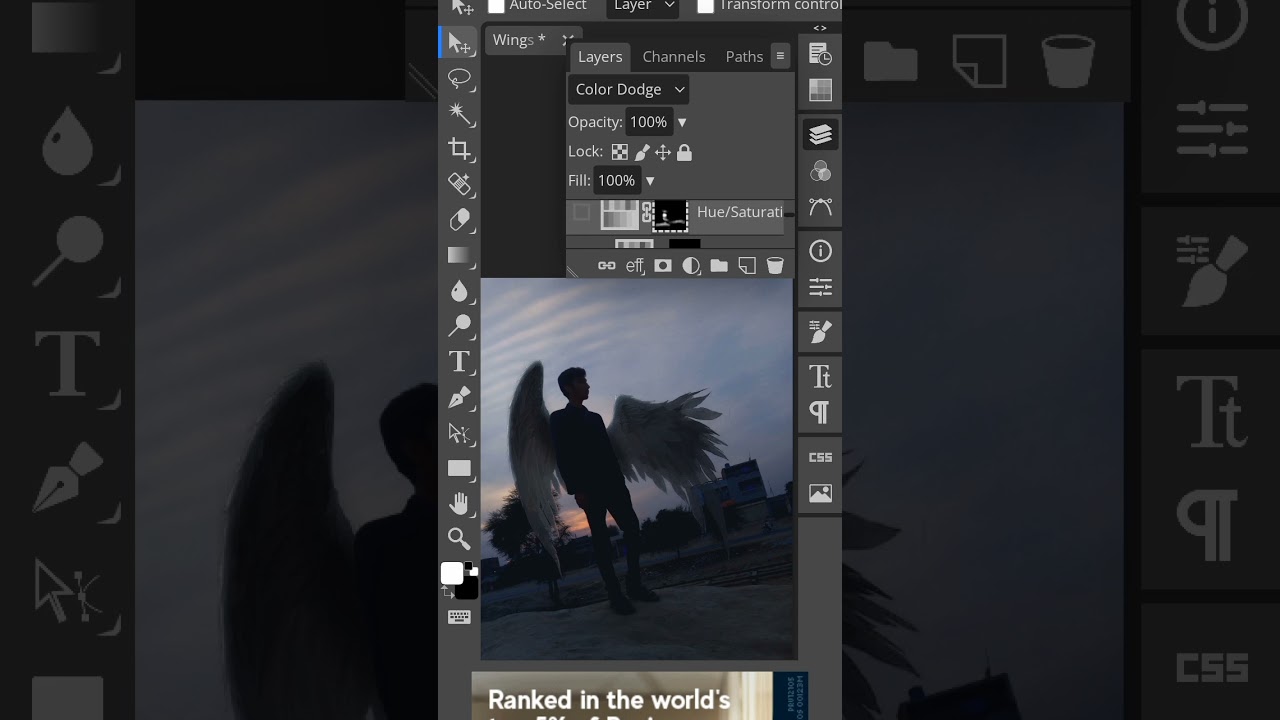Screen dimensions: 1280x720
Task: Create new adjustment layer
Action: click(690, 265)
